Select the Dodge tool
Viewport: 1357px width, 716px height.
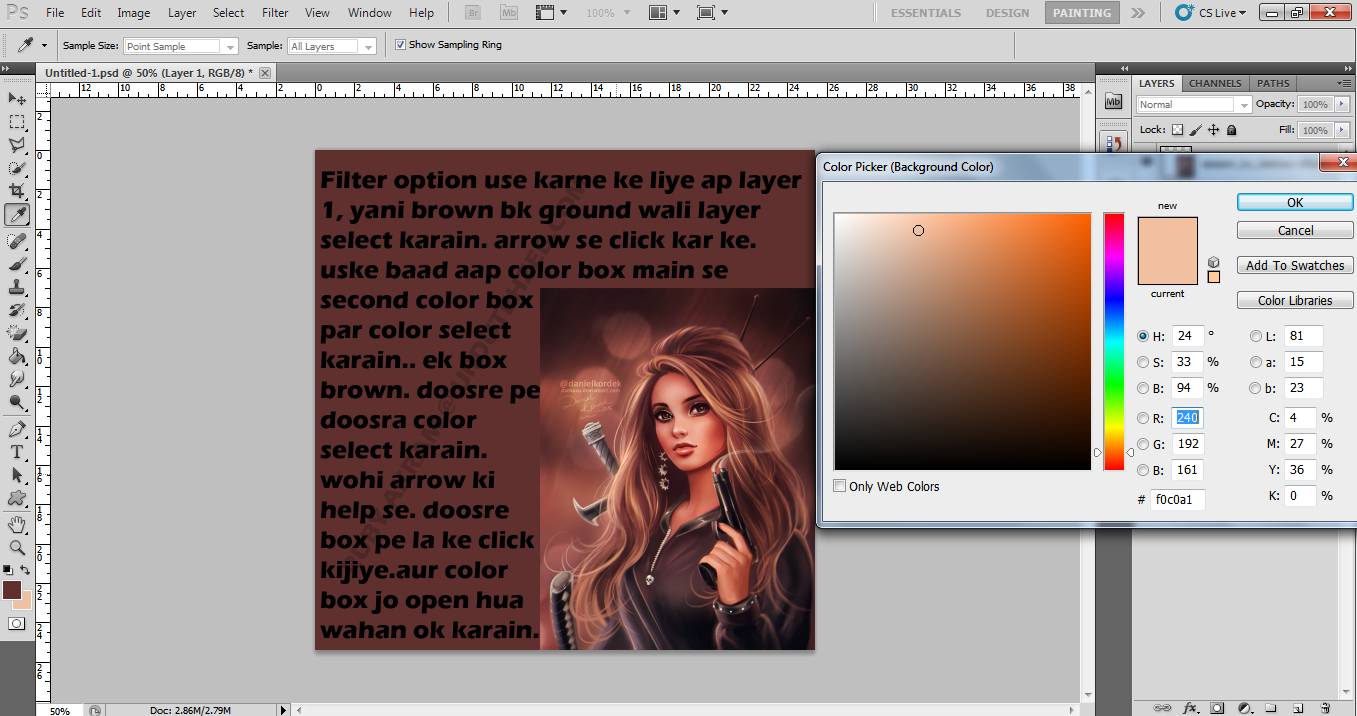coord(17,402)
